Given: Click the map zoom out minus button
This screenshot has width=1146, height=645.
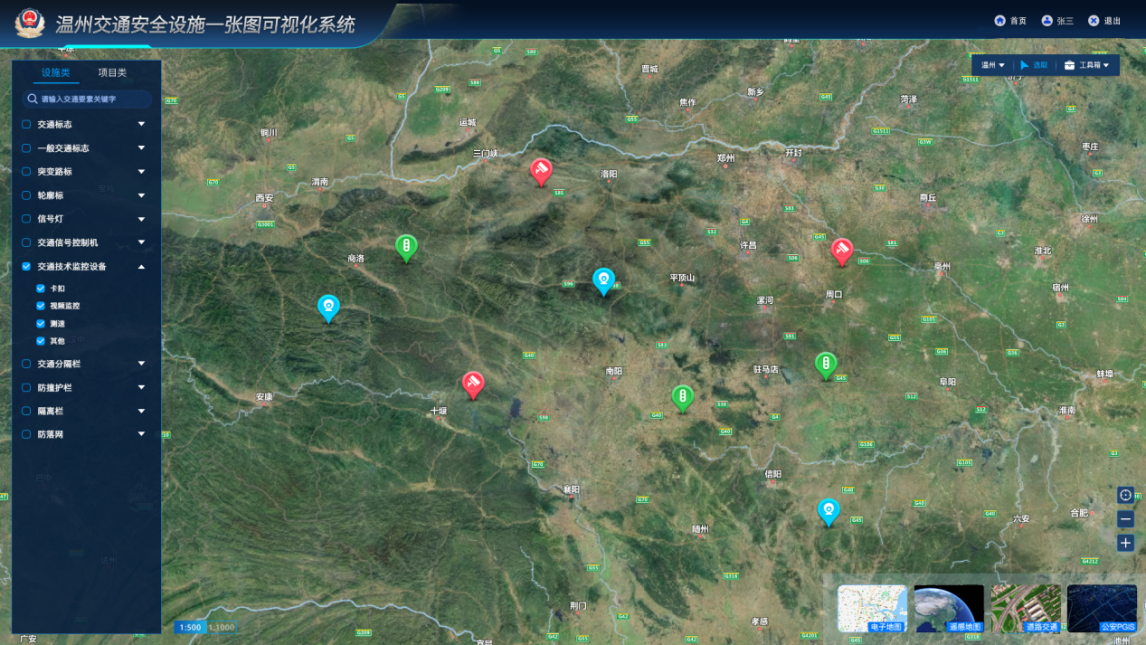Looking at the screenshot, I should [x=1125, y=519].
